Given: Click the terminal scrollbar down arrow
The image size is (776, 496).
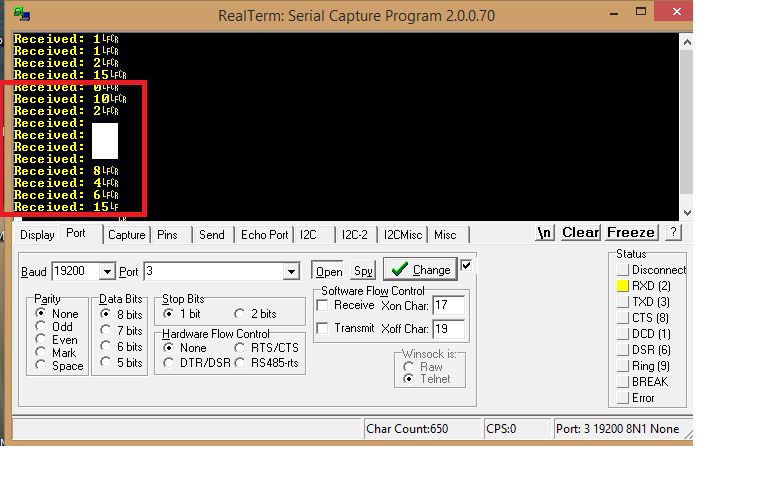Looking at the screenshot, I should click(x=687, y=213).
